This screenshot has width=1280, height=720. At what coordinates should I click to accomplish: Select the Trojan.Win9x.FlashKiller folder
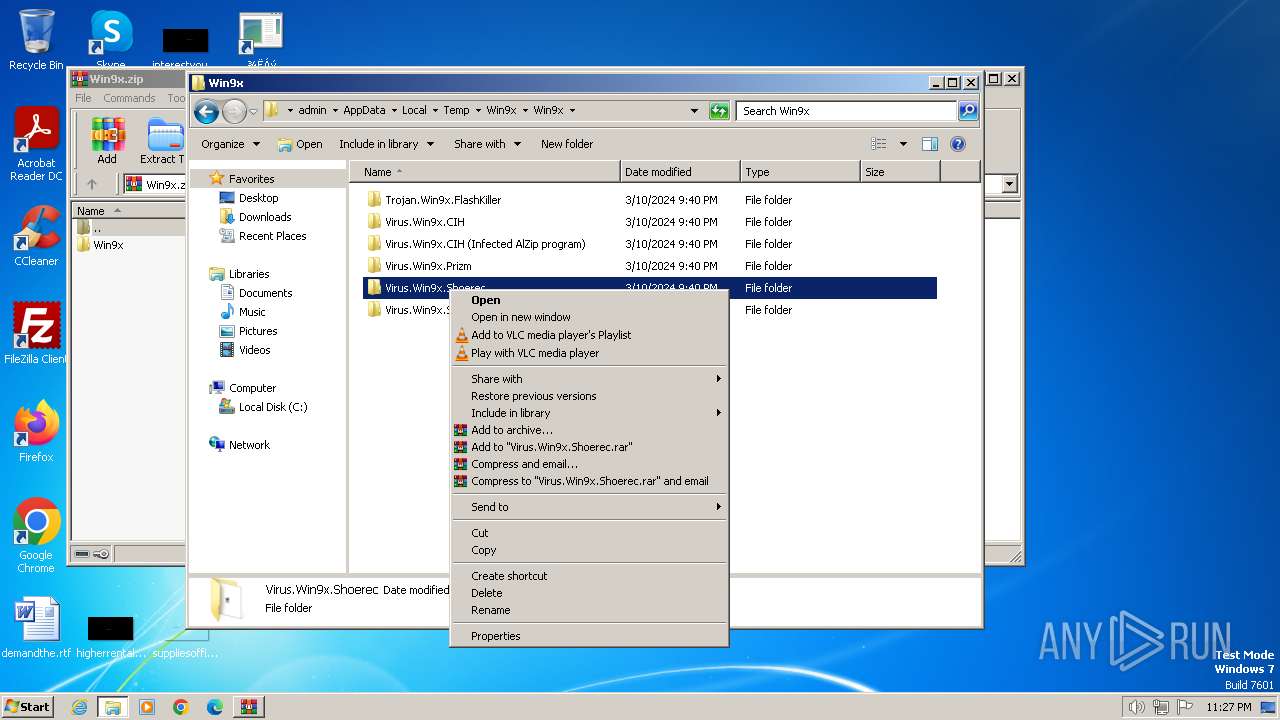point(443,200)
